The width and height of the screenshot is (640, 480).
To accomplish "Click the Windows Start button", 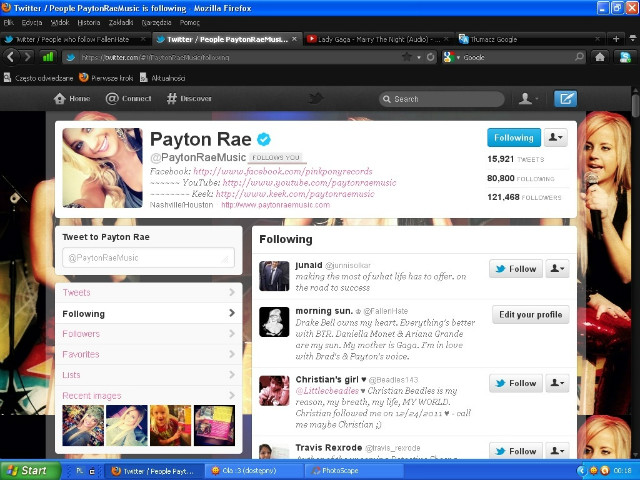I will (30, 470).
